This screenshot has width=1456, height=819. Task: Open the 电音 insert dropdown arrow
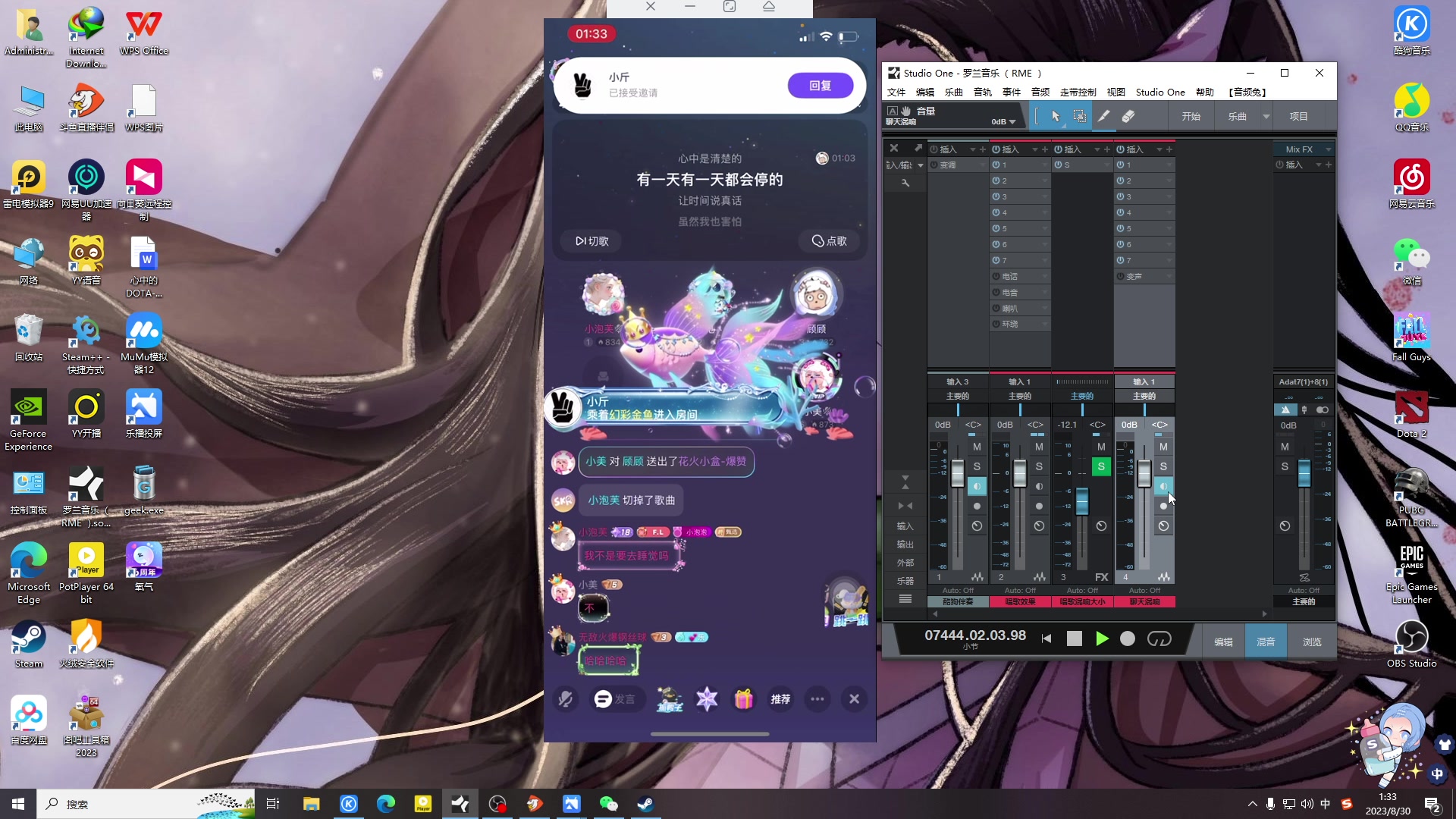pos(1045,293)
